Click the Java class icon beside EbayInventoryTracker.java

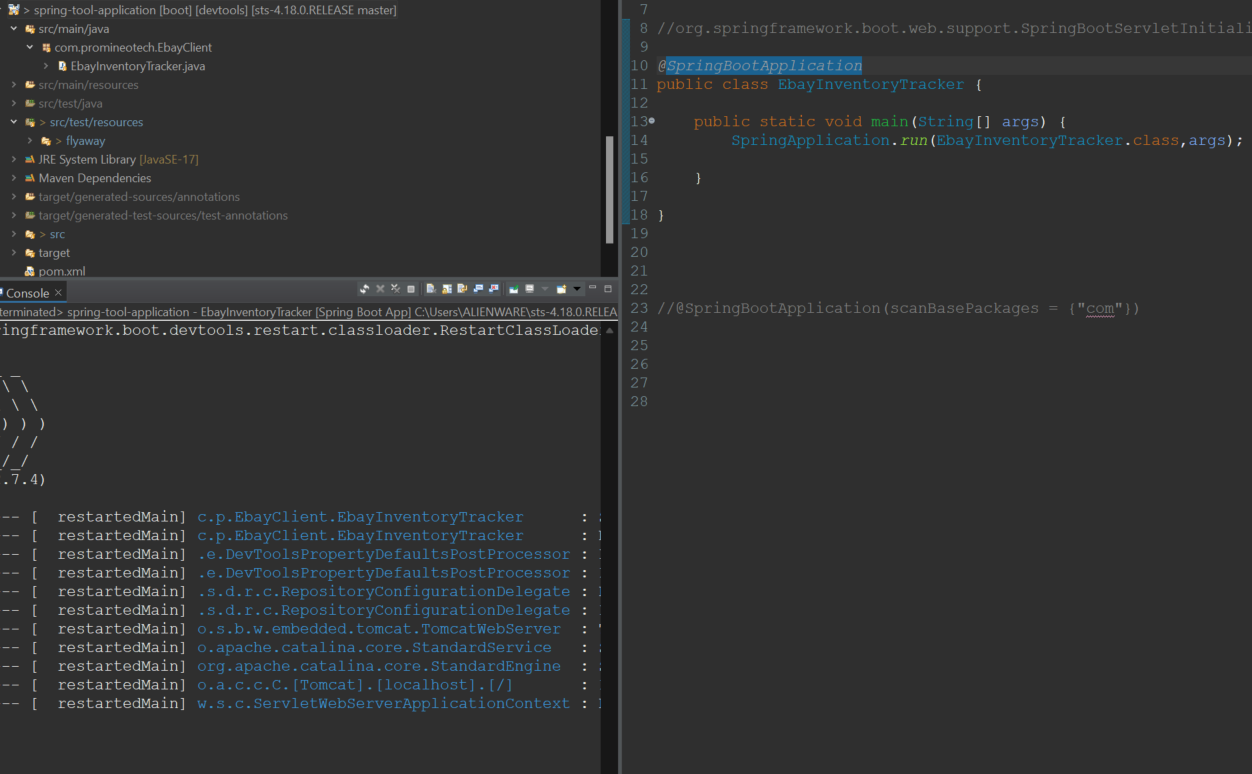62,66
